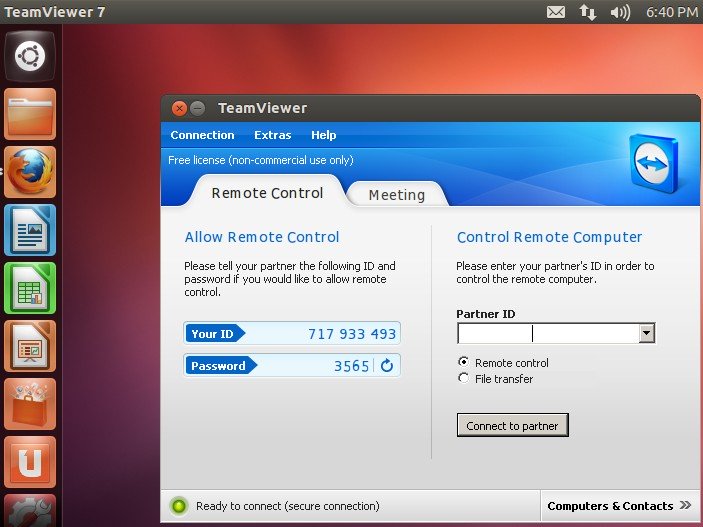
Task: Click the mail envelope indicator in top panel
Action: (555, 12)
